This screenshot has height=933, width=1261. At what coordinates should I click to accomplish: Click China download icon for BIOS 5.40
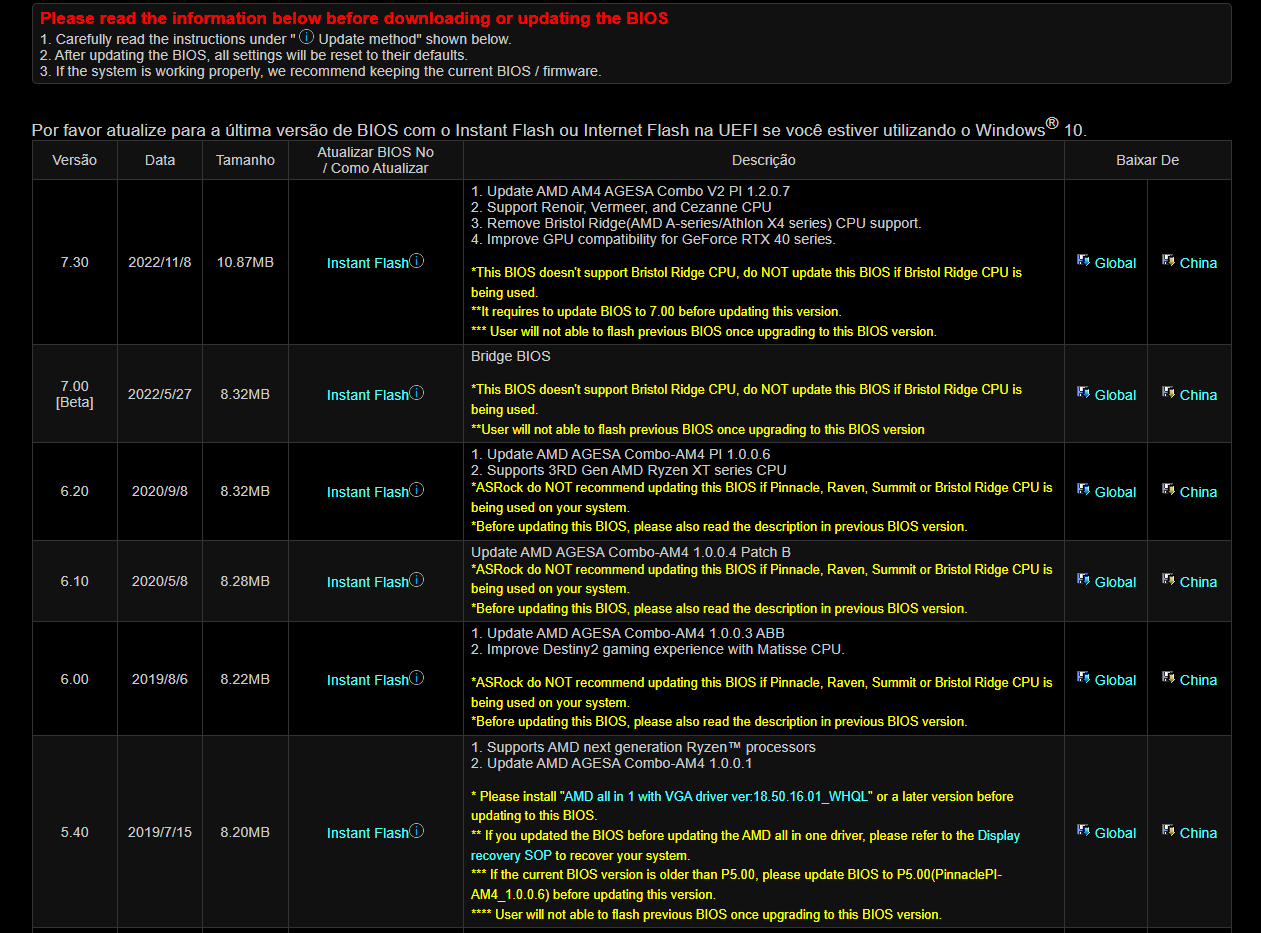point(1168,831)
